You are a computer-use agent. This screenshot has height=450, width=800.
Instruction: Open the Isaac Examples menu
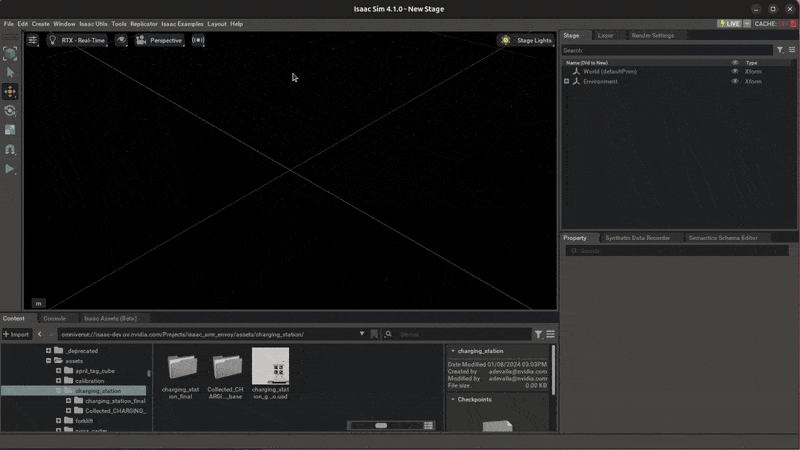182,23
